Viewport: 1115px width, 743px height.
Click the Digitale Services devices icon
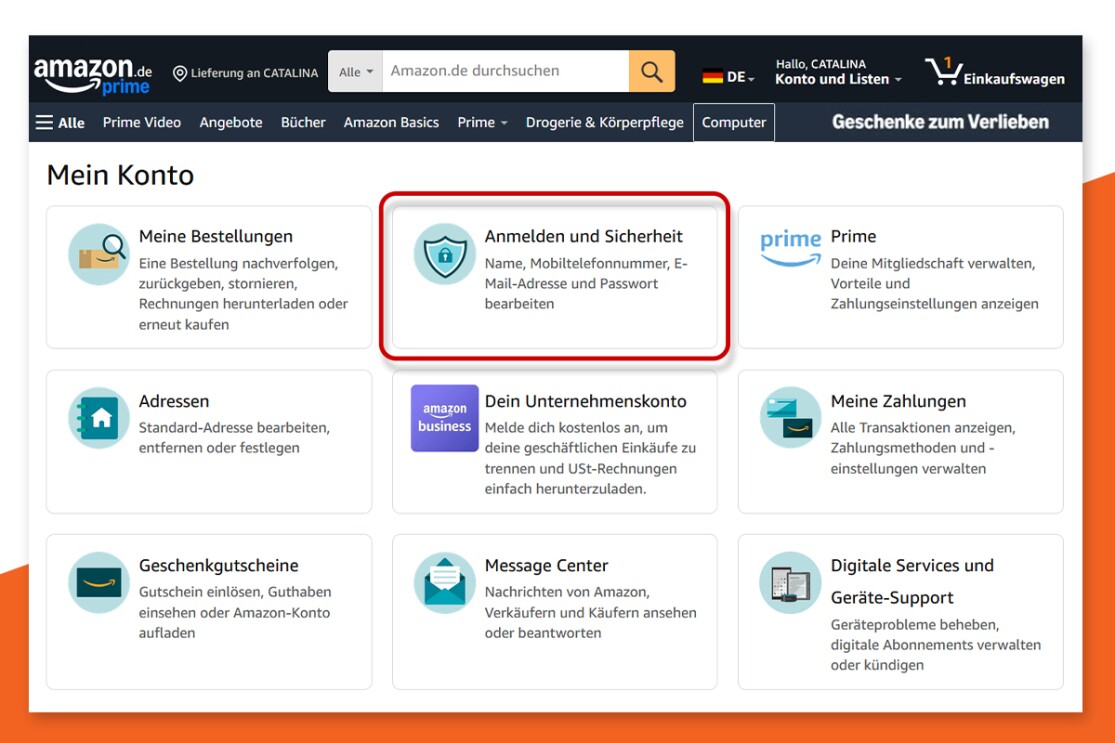790,582
